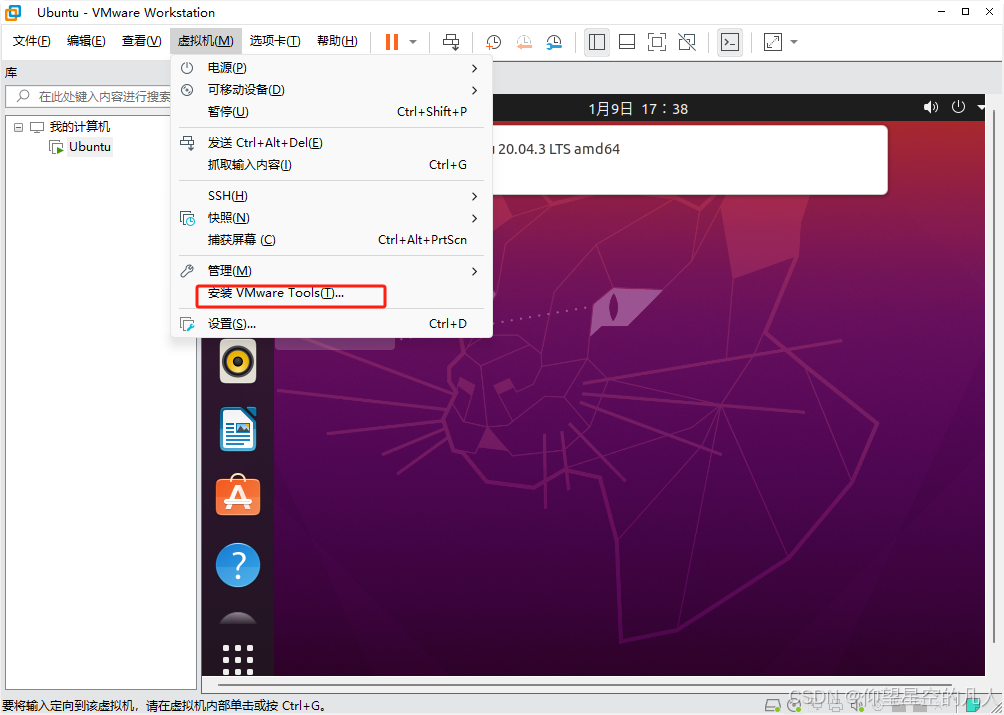Select 暂停(U) in the VM menu
The width and height of the screenshot is (1004, 715).
coord(331,112)
